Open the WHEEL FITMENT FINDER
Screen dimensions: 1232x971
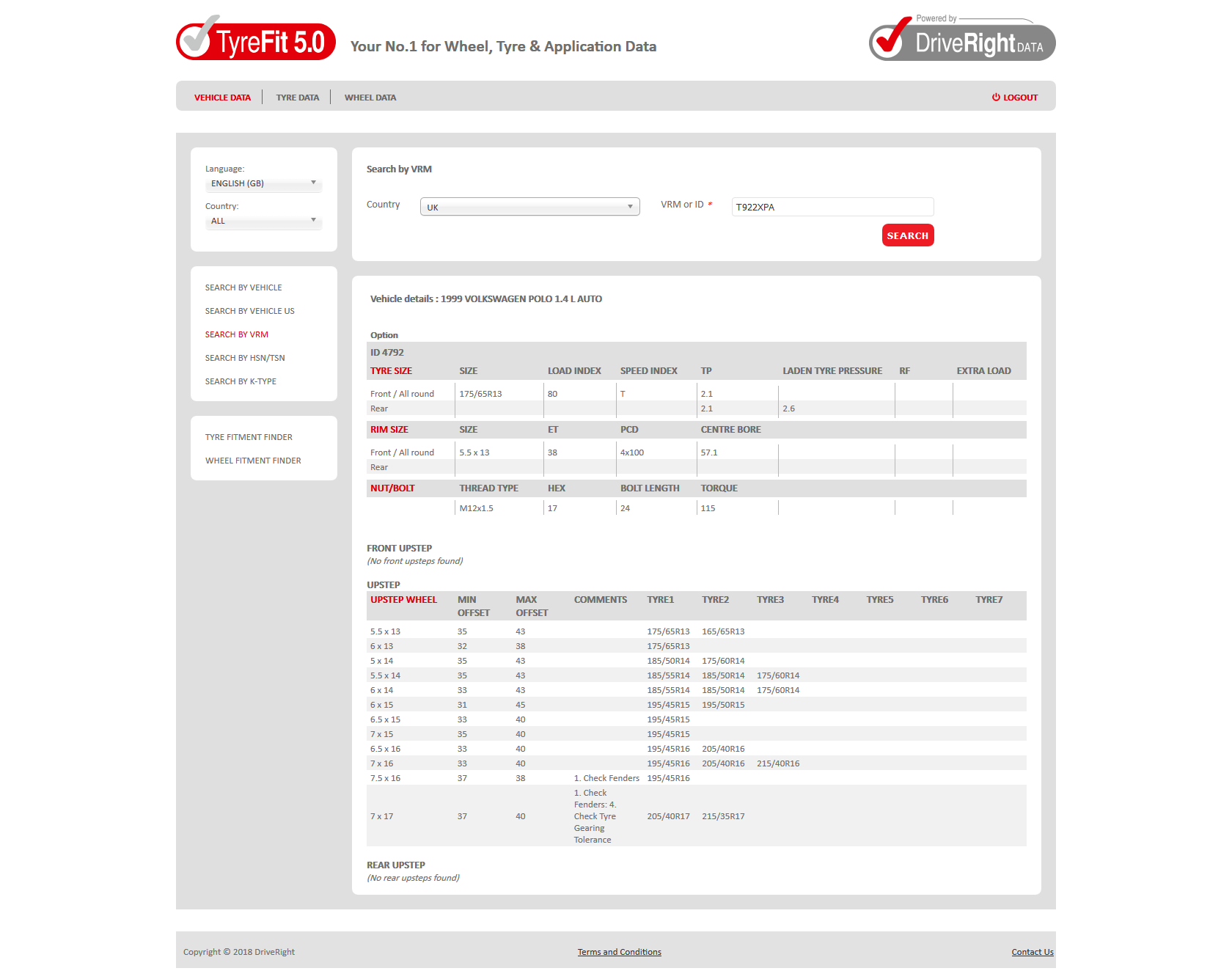pos(253,460)
